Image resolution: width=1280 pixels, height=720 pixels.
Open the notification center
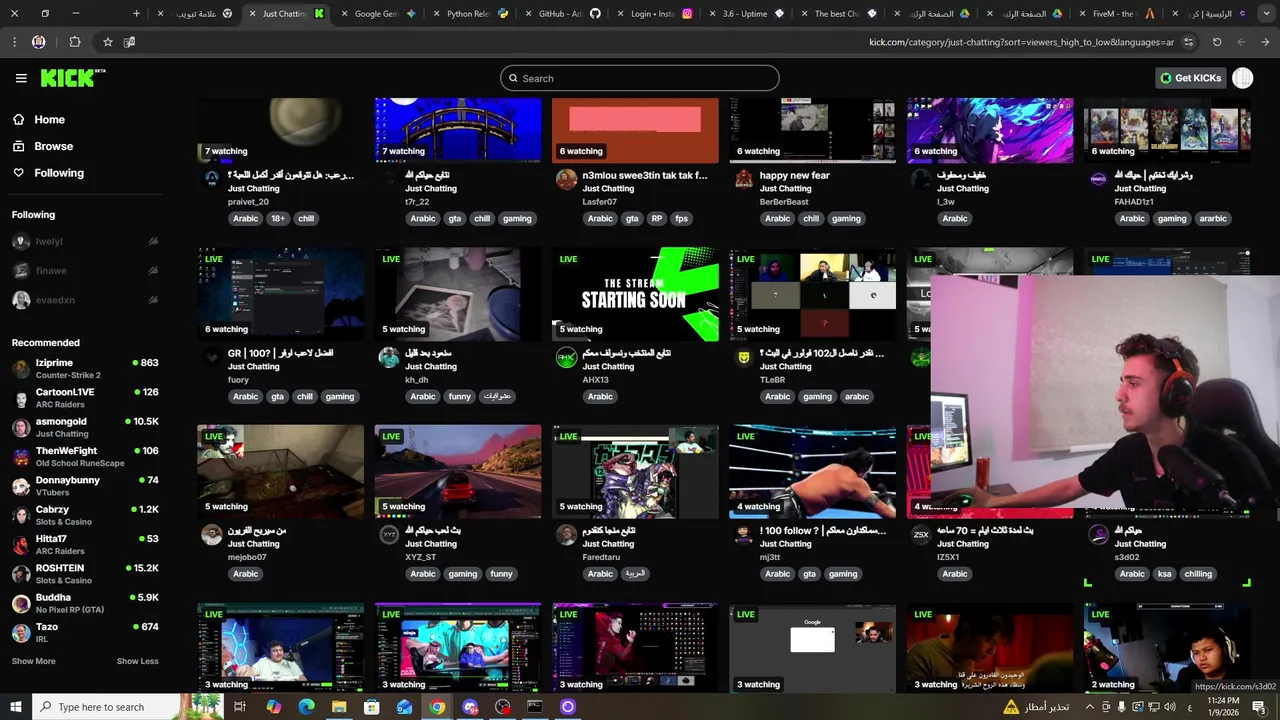coord(1259,707)
